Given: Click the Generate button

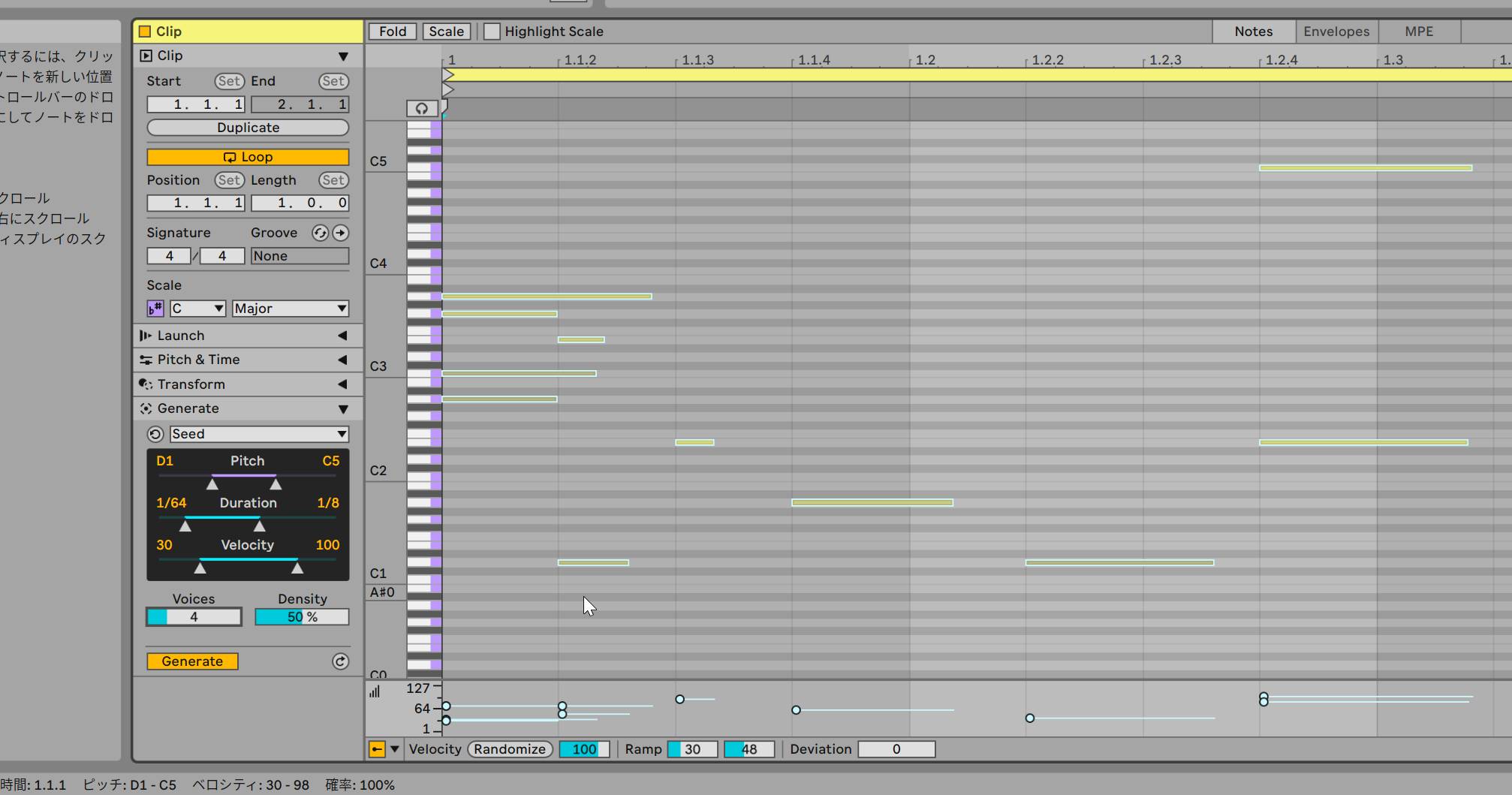Looking at the screenshot, I should (192, 661).
